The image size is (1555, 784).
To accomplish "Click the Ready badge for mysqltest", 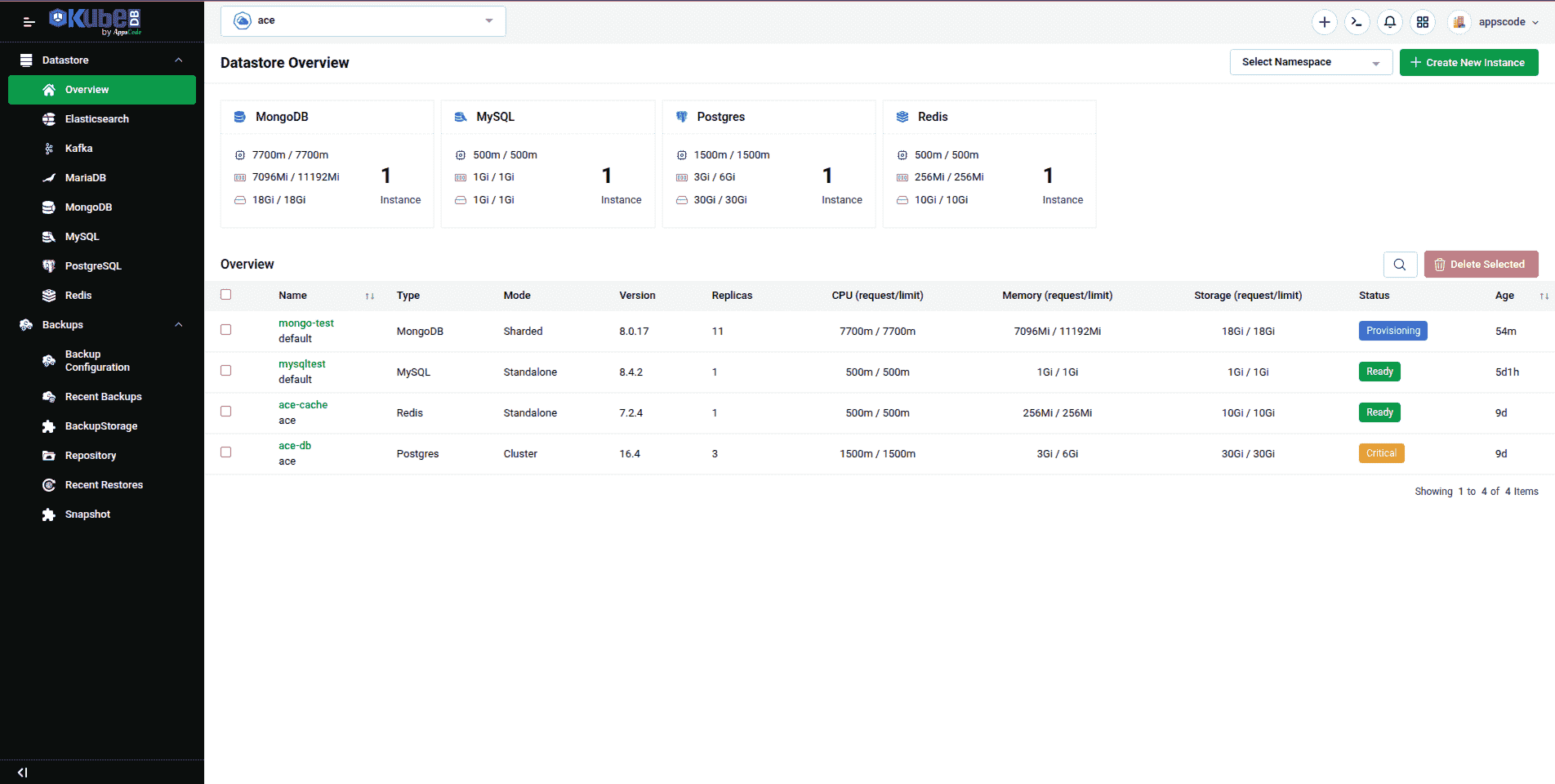I will [x=1379, y=372].
